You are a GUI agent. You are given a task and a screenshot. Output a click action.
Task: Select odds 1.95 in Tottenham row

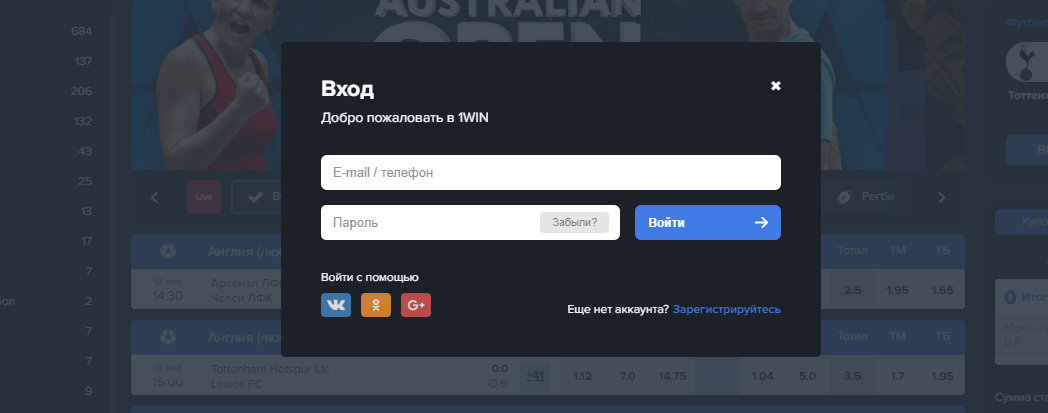tap(942, 376)
